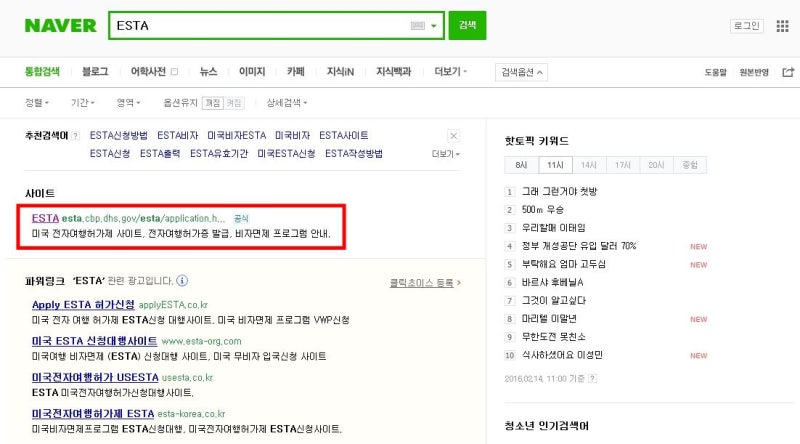Image resolution: width=800 pixels, height=444 pixels.
Task: Click suggested keyword ESTA사이트
Action: click(x=343, y=135)
